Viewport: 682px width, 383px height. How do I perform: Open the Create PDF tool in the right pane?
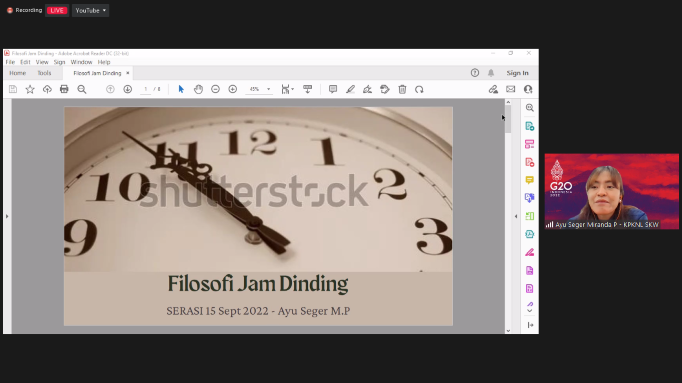pyautogui.click(x=529, y=162)
